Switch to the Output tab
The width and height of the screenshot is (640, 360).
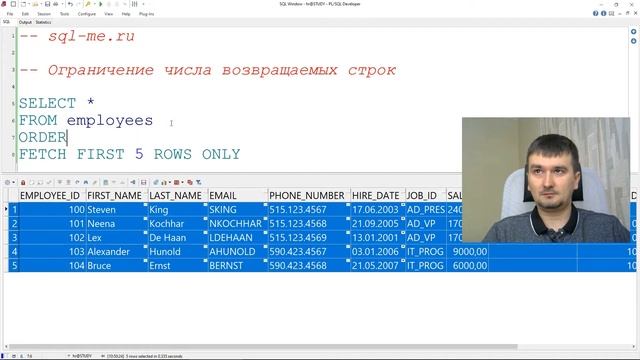coord(25,22)
